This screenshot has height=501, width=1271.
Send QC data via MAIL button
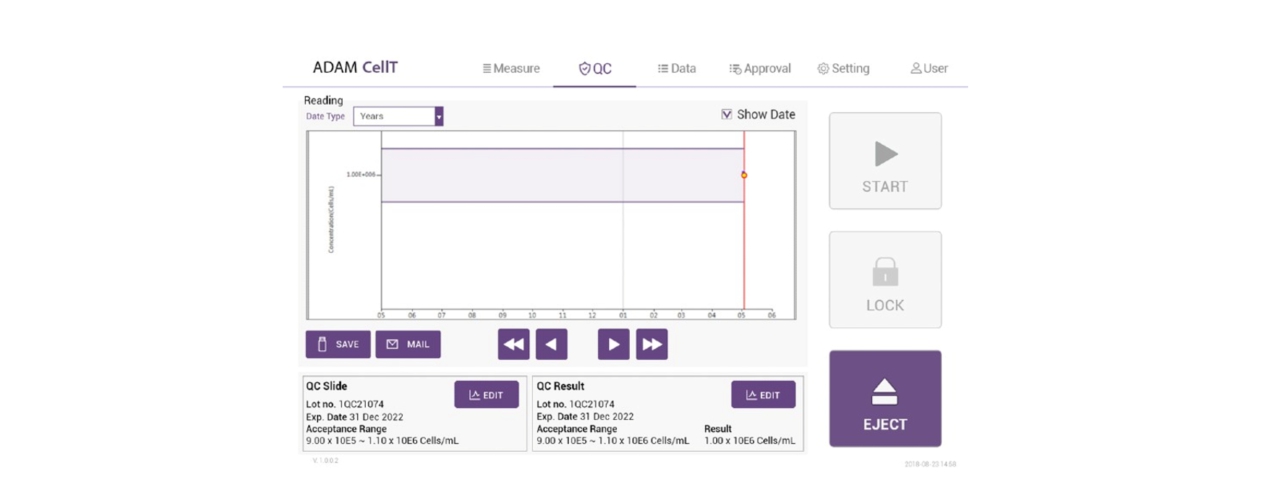point(408,344)
